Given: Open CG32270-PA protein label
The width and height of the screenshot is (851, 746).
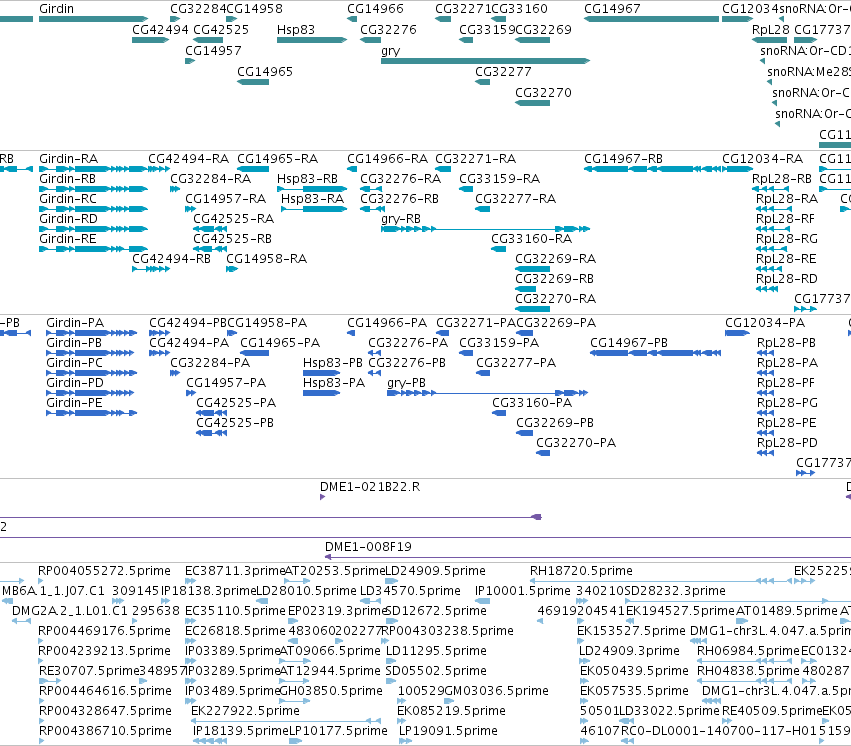Looking at the screenshot, I should point(576,443).
